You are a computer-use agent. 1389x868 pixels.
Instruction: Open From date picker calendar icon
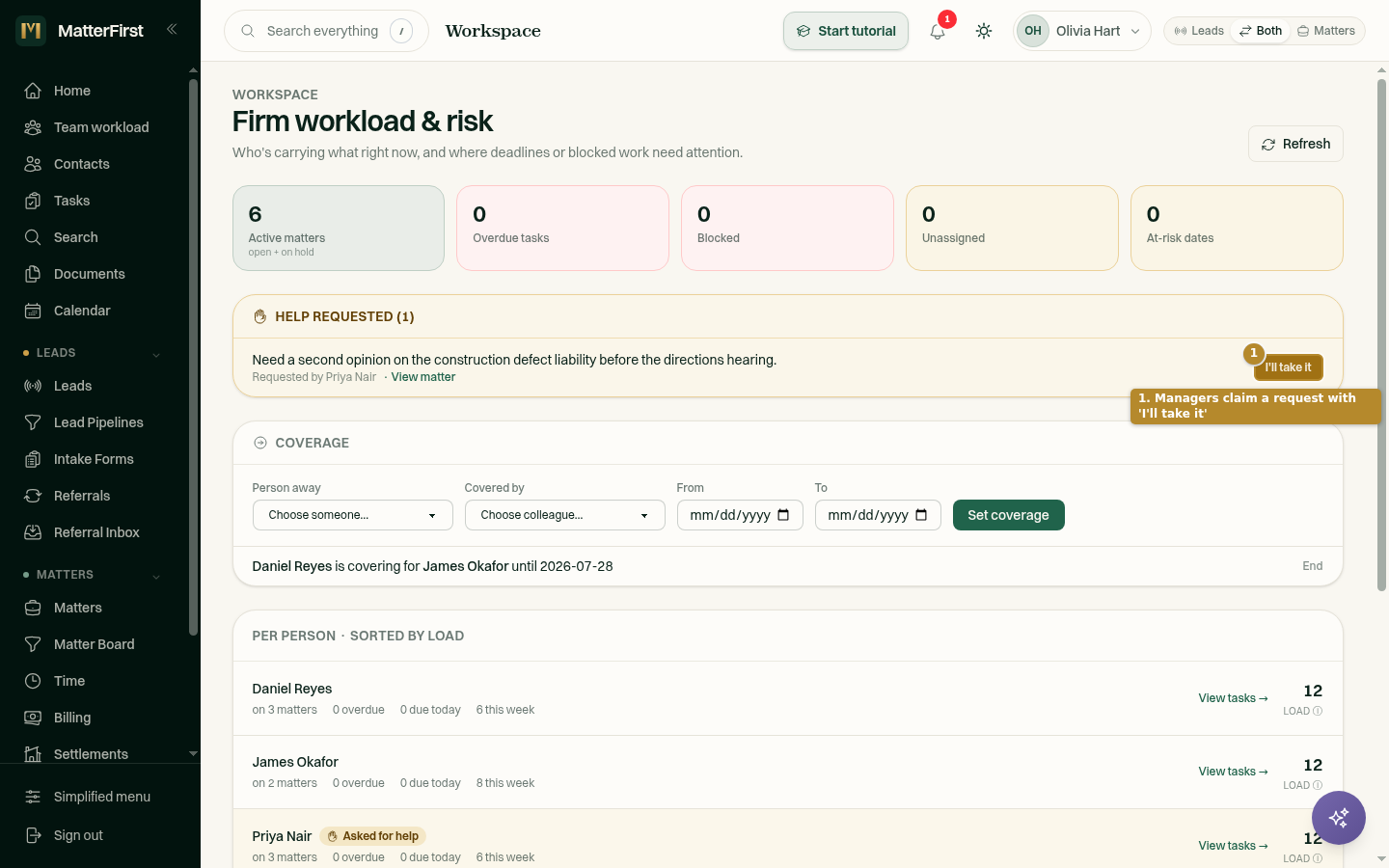click(783, 515)
